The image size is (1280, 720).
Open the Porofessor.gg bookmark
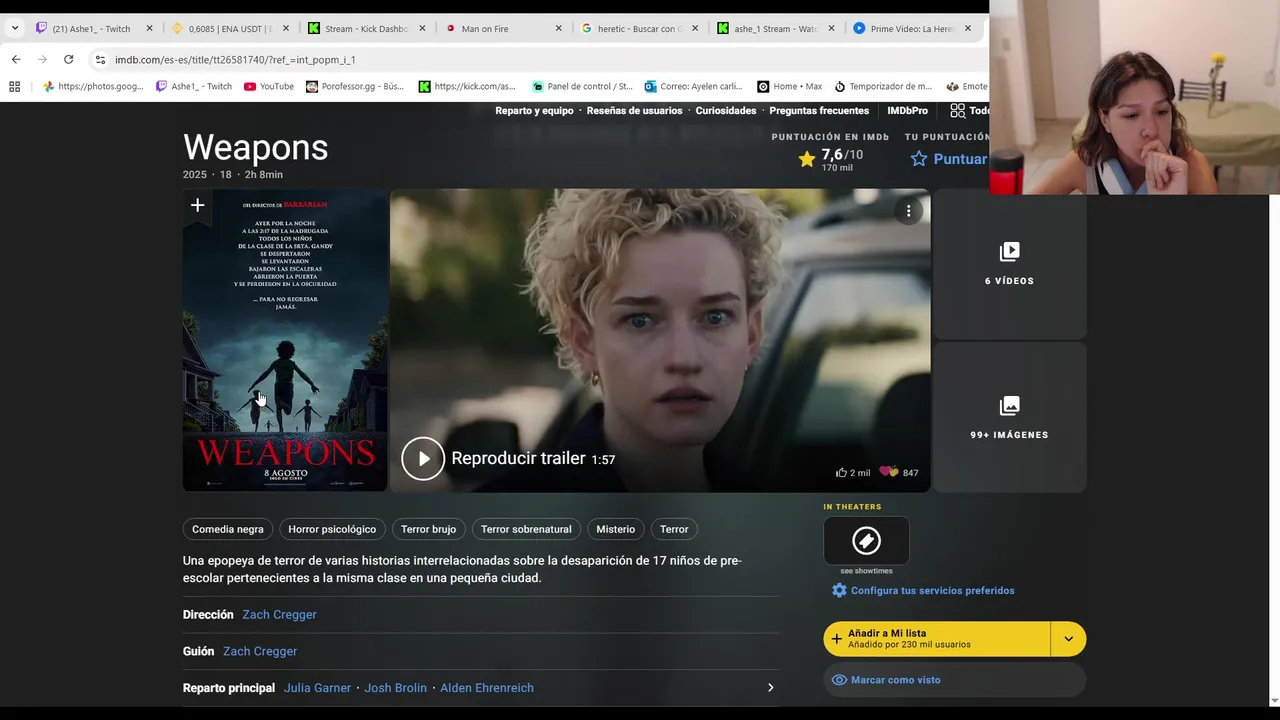click(355, 87)
